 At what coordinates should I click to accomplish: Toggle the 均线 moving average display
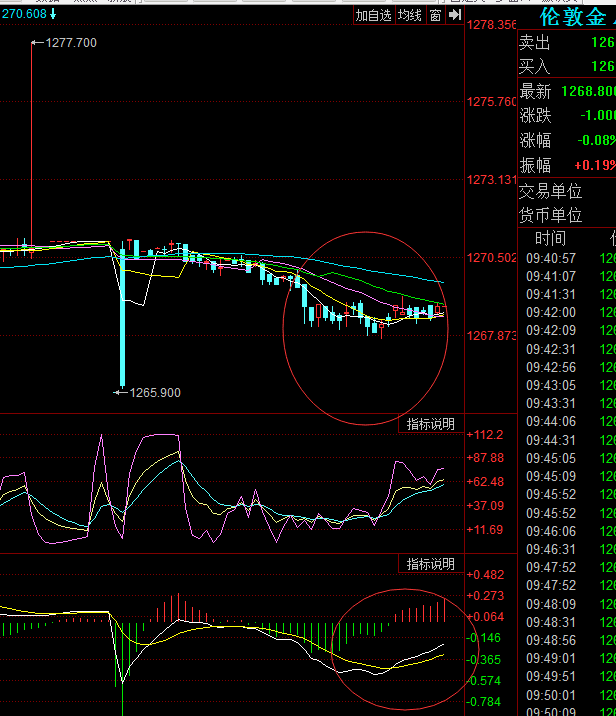(x=409, y=15)
